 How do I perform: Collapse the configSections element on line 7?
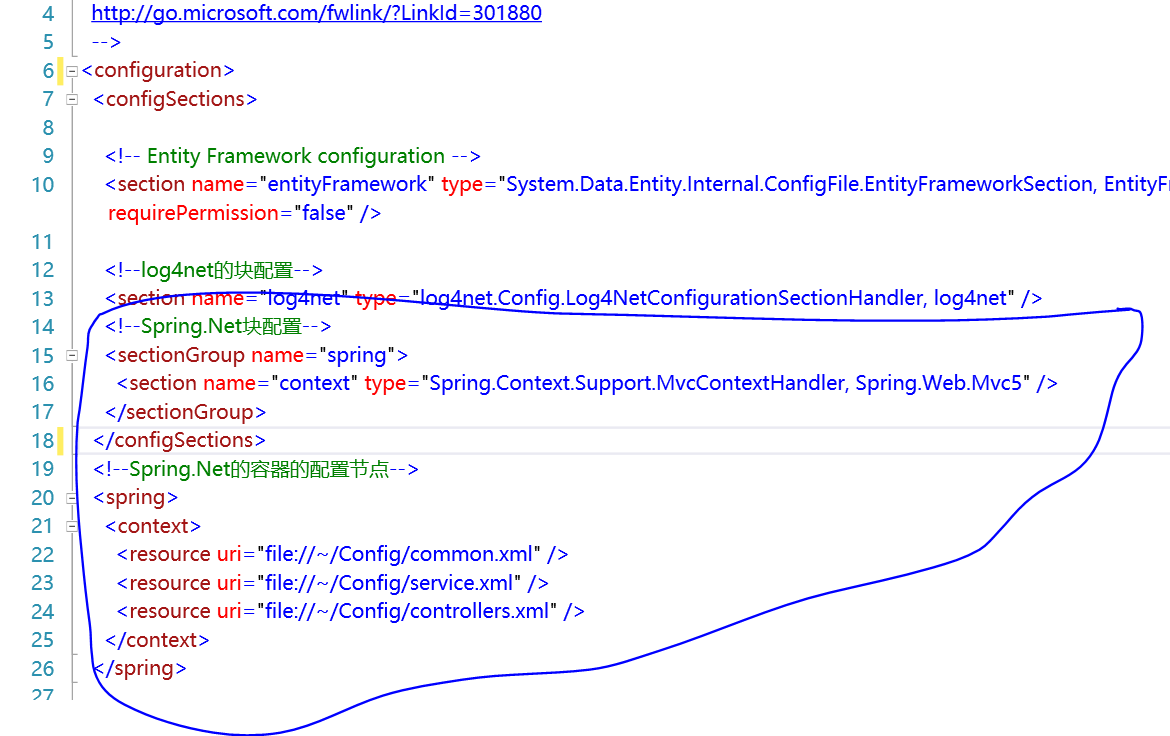[72, 99]
